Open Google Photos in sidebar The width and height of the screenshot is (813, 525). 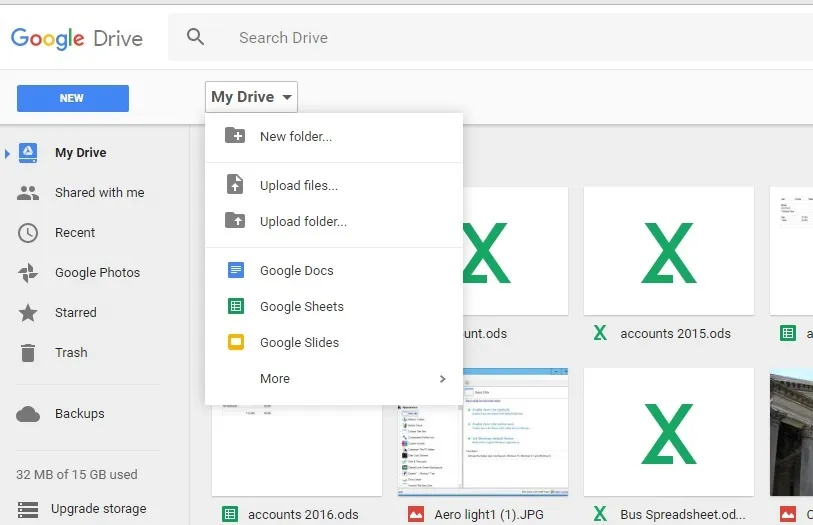pos(97,273)
